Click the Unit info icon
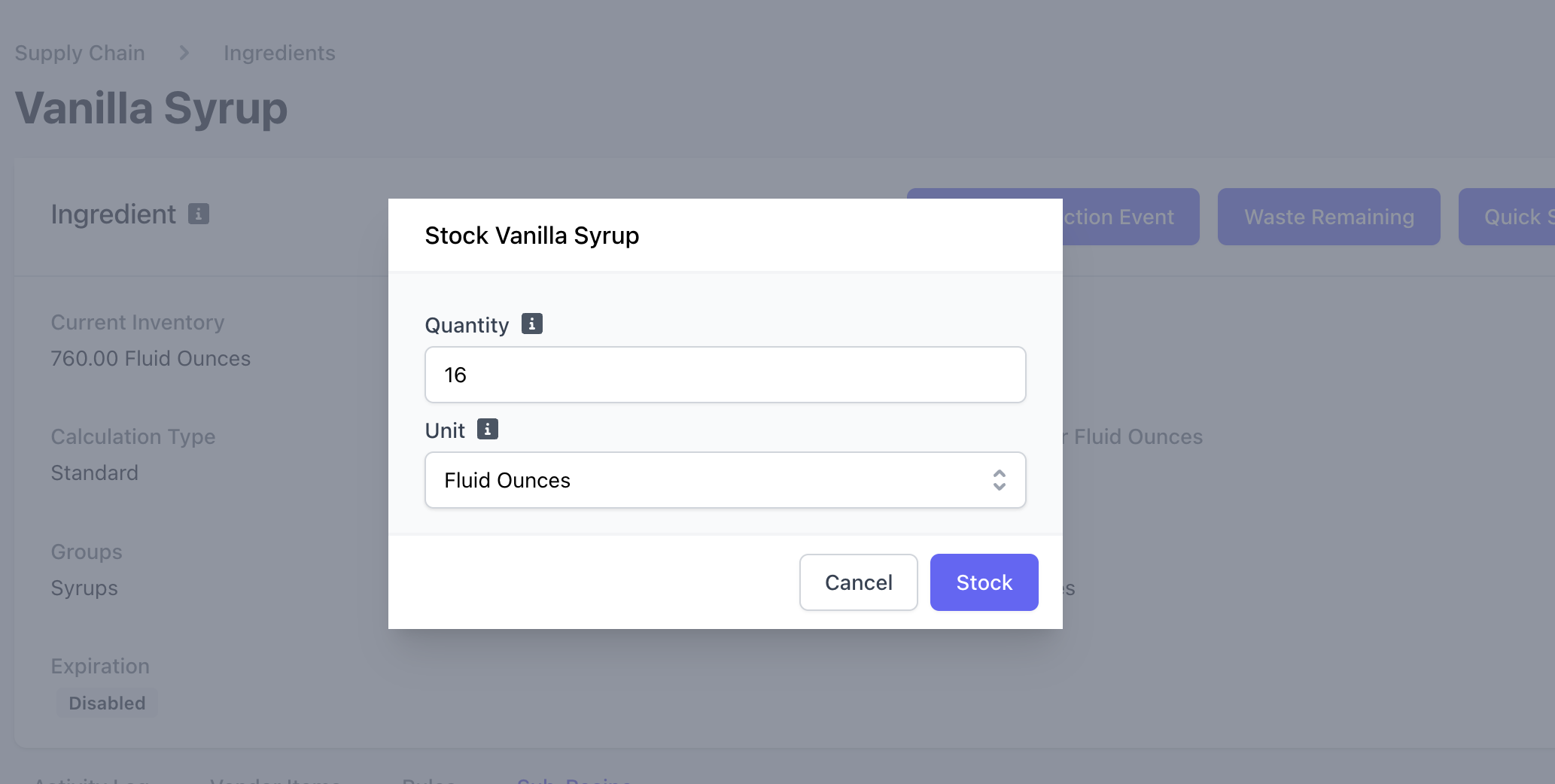Screen dimensions: 1555x784 tap(488, 430)
